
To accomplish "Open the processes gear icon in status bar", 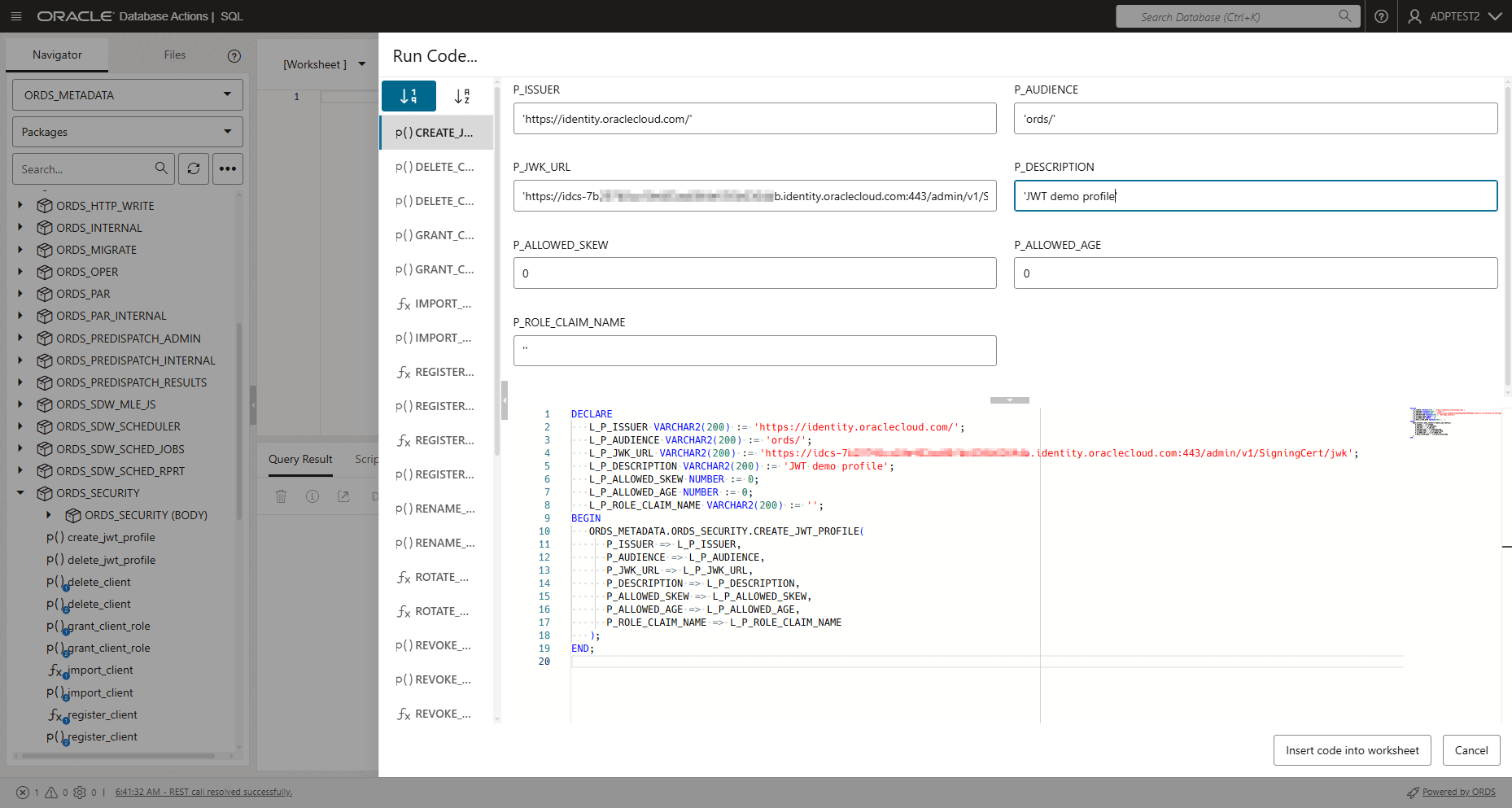I will tap(80, 791).
